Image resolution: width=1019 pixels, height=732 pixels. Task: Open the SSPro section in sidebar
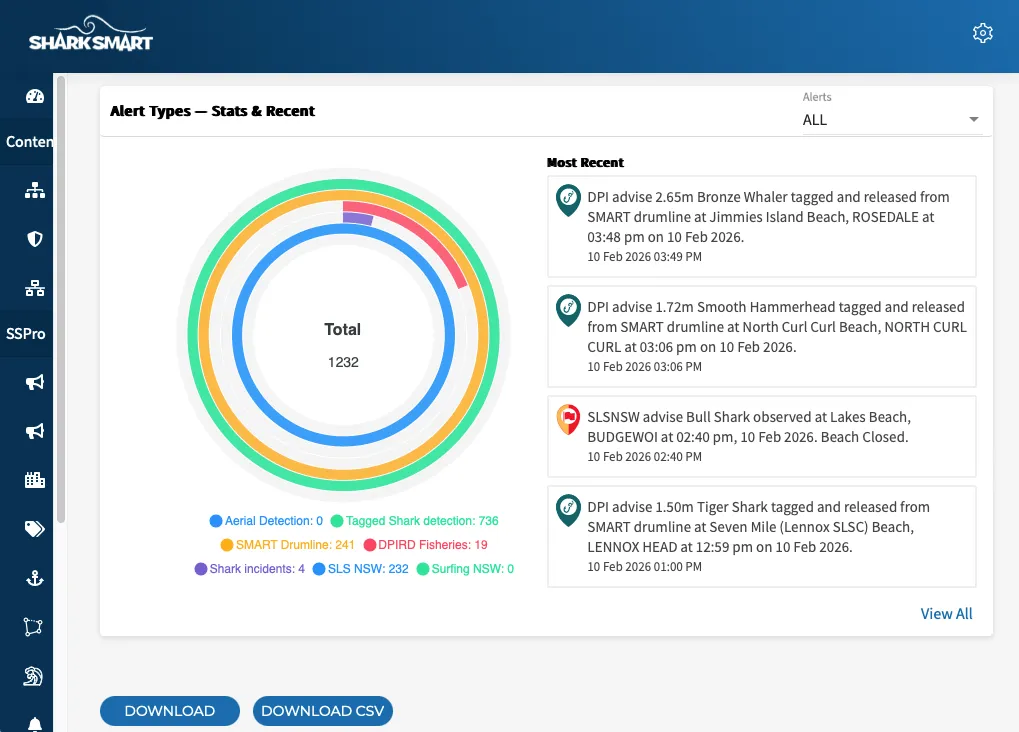click(x=27, y=333)
